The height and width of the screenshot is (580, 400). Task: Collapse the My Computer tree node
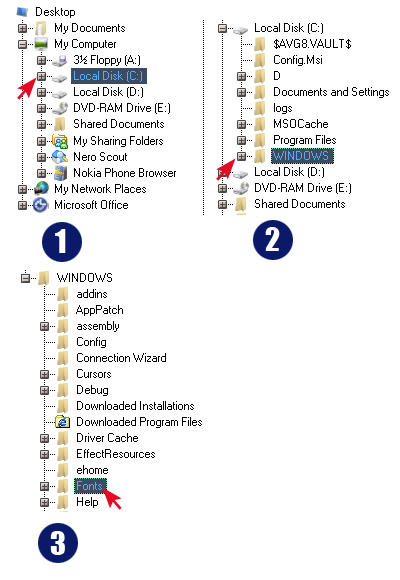22,44
